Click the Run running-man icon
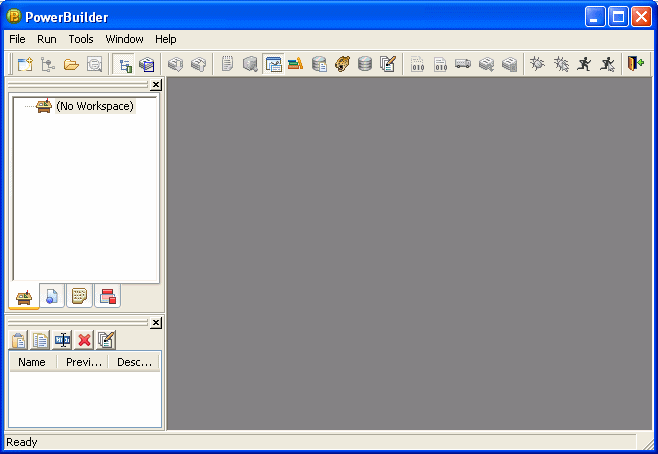Screen dimensions: 658x454 584,64
